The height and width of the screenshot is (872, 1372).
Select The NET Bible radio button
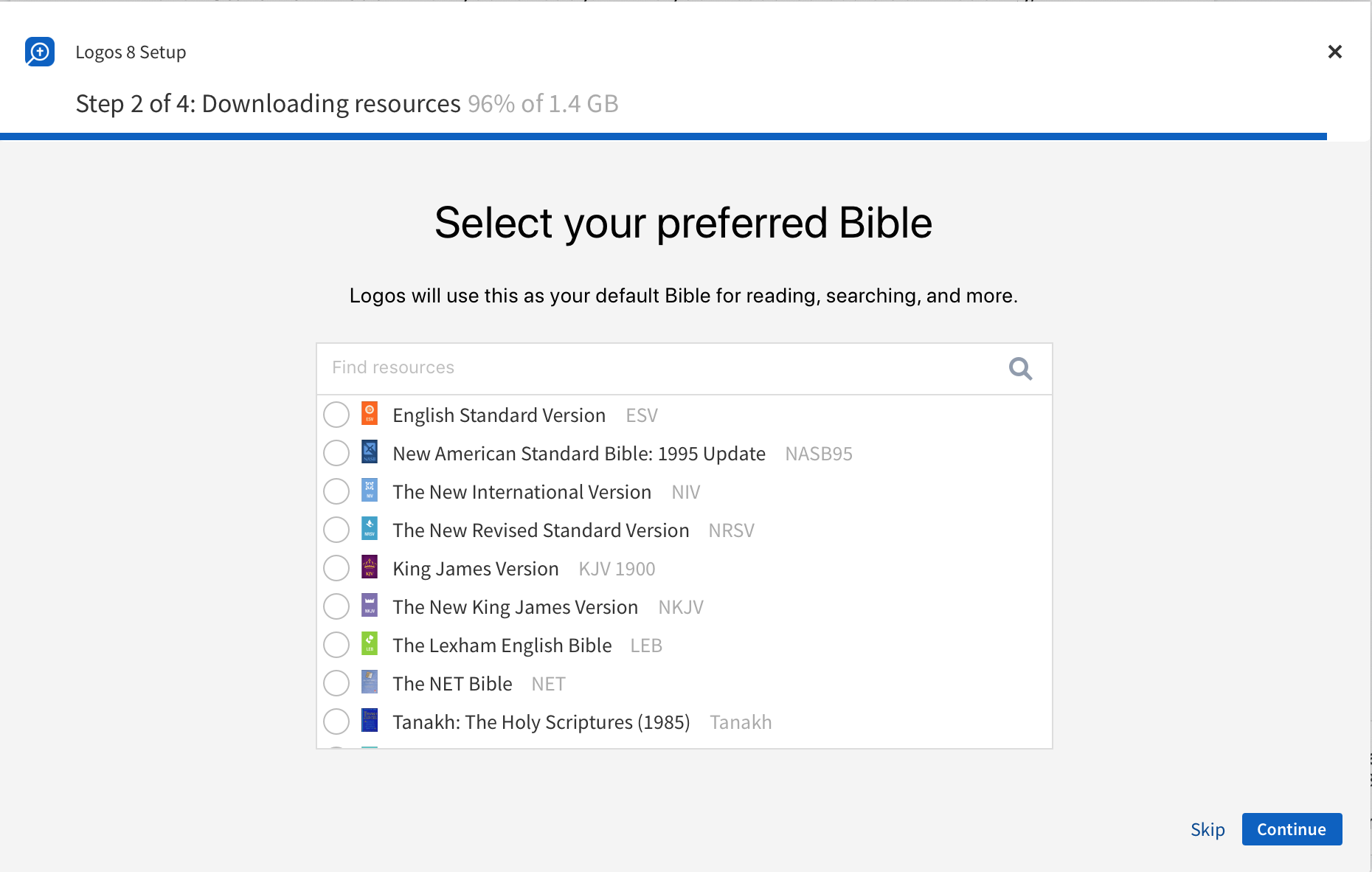336,683
